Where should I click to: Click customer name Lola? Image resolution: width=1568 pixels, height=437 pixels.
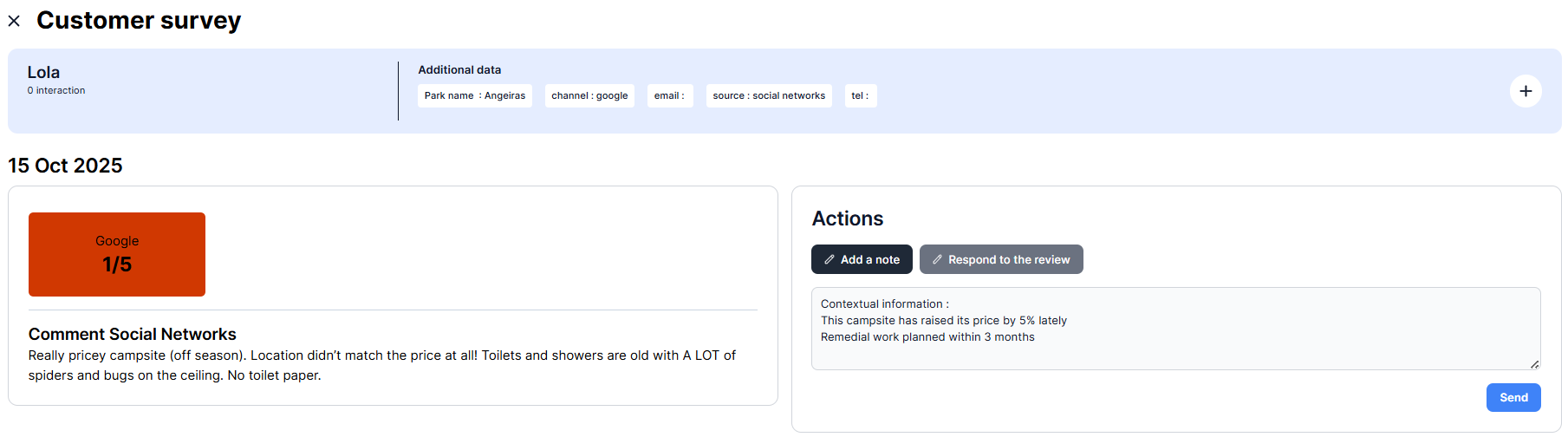pos(43,73)
